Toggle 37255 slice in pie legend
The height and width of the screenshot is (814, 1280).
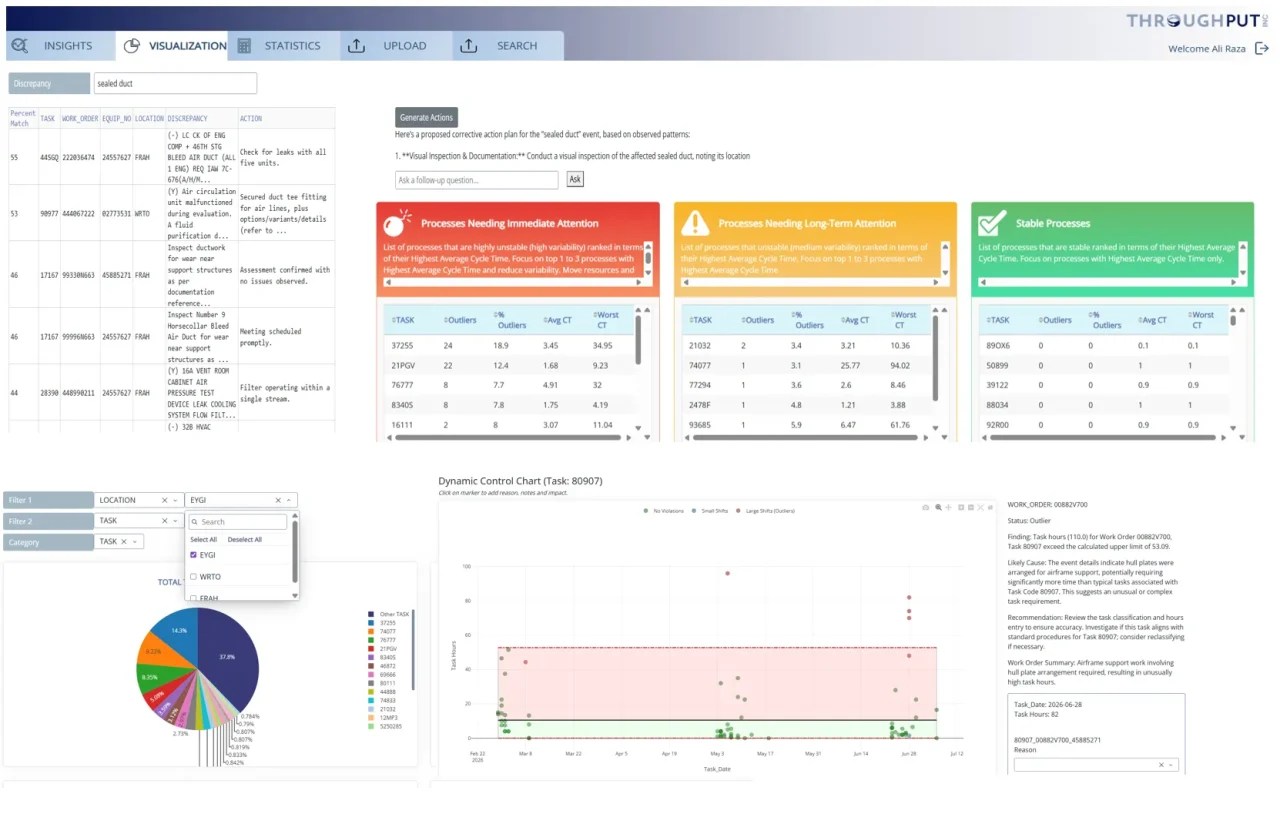click(x=382, y=622)
